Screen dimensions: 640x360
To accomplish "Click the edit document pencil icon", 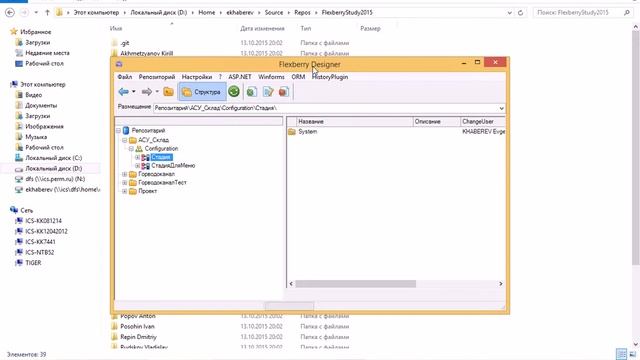I will [x=268, y=92].
